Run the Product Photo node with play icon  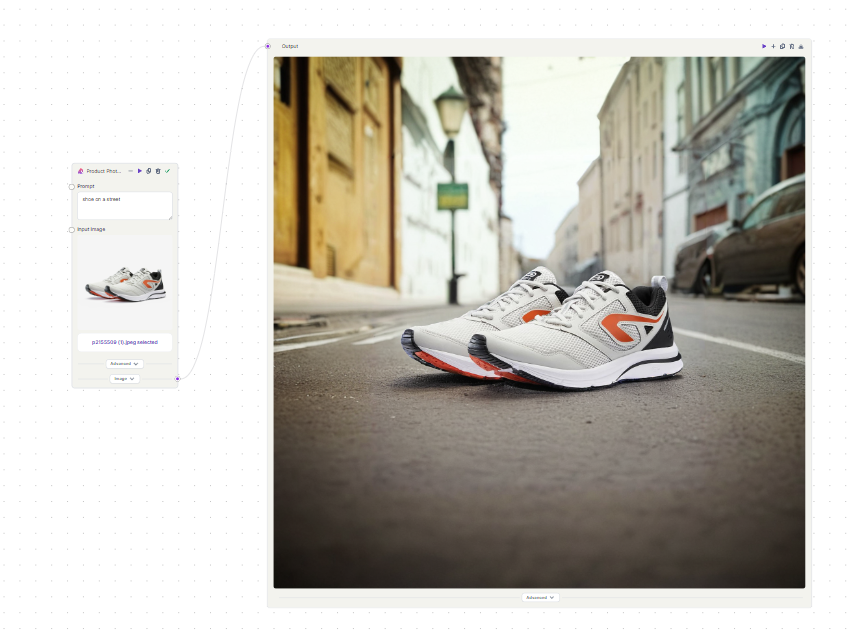coord(140,171)
